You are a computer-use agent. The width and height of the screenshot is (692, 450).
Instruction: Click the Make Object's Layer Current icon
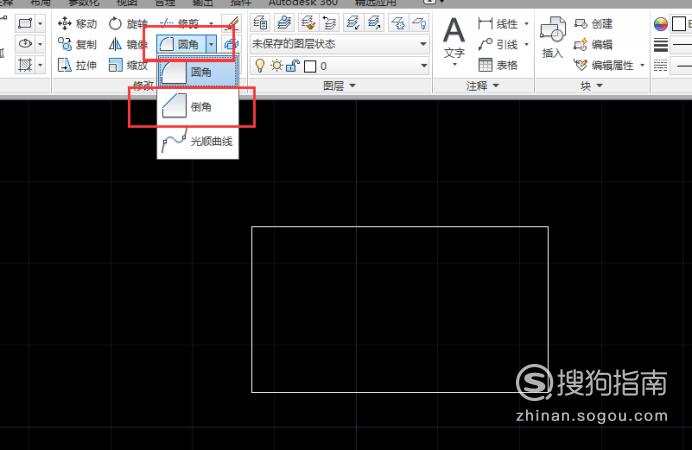(x=285, y=22)
